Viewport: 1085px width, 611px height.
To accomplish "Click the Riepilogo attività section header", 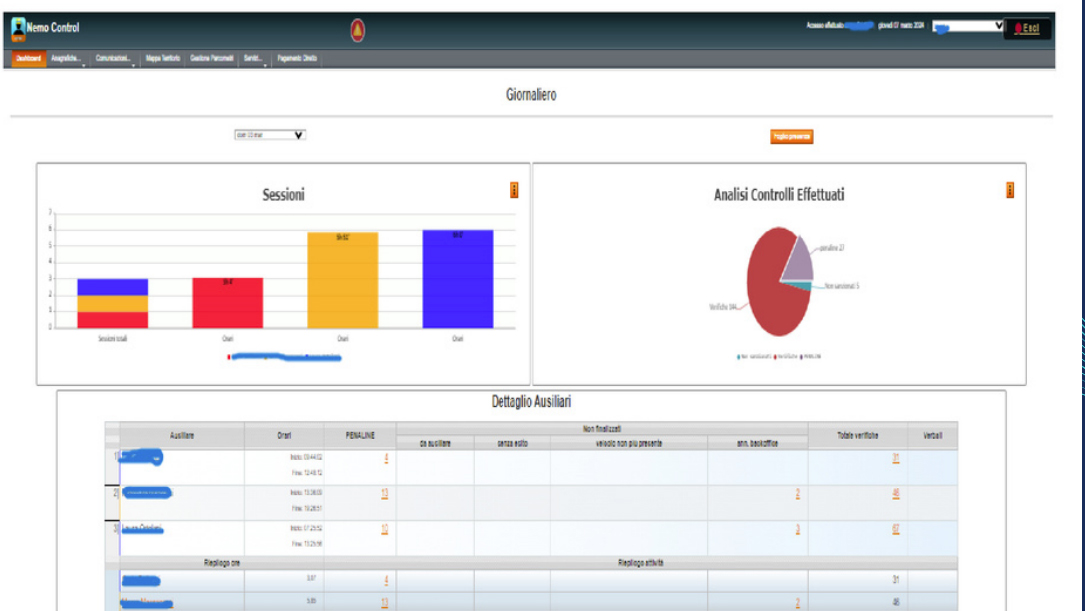I will [641, 563].
